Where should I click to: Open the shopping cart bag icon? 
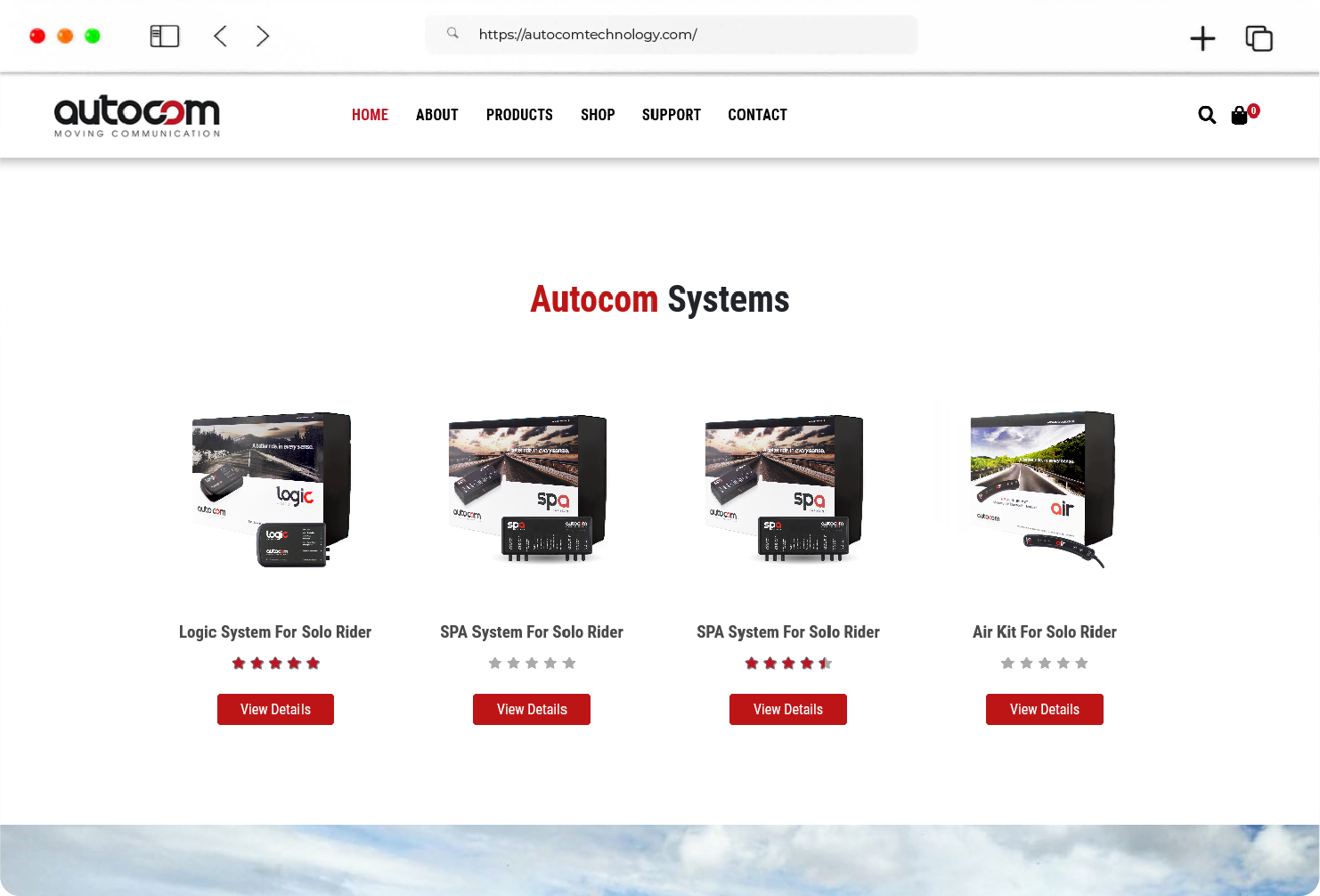(1239, 115)
